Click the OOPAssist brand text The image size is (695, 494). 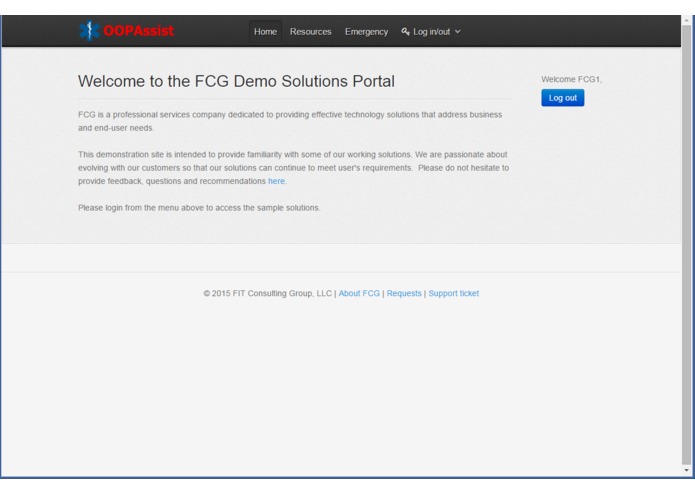tap(139, 31)
